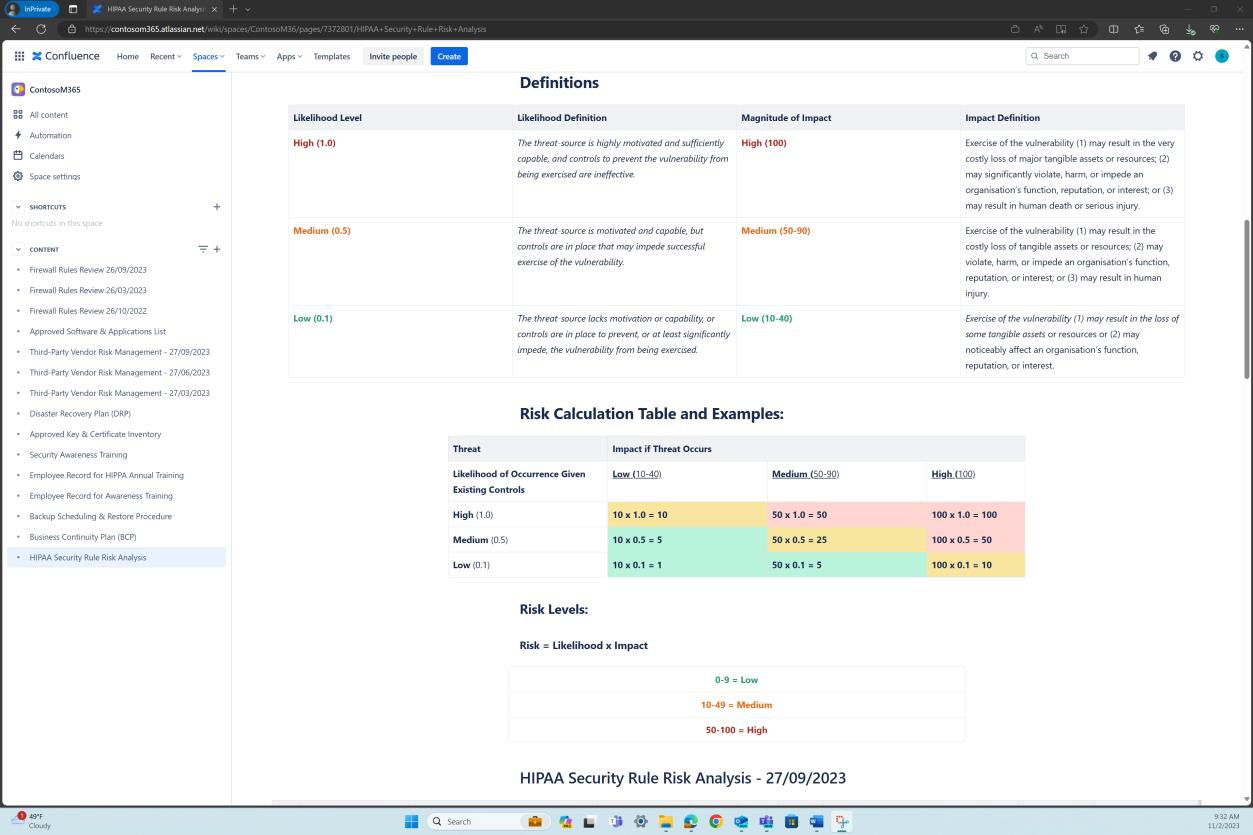Collapse the CONTENT tree
This screenshot has width=1253, height=835.
(17, 249)
